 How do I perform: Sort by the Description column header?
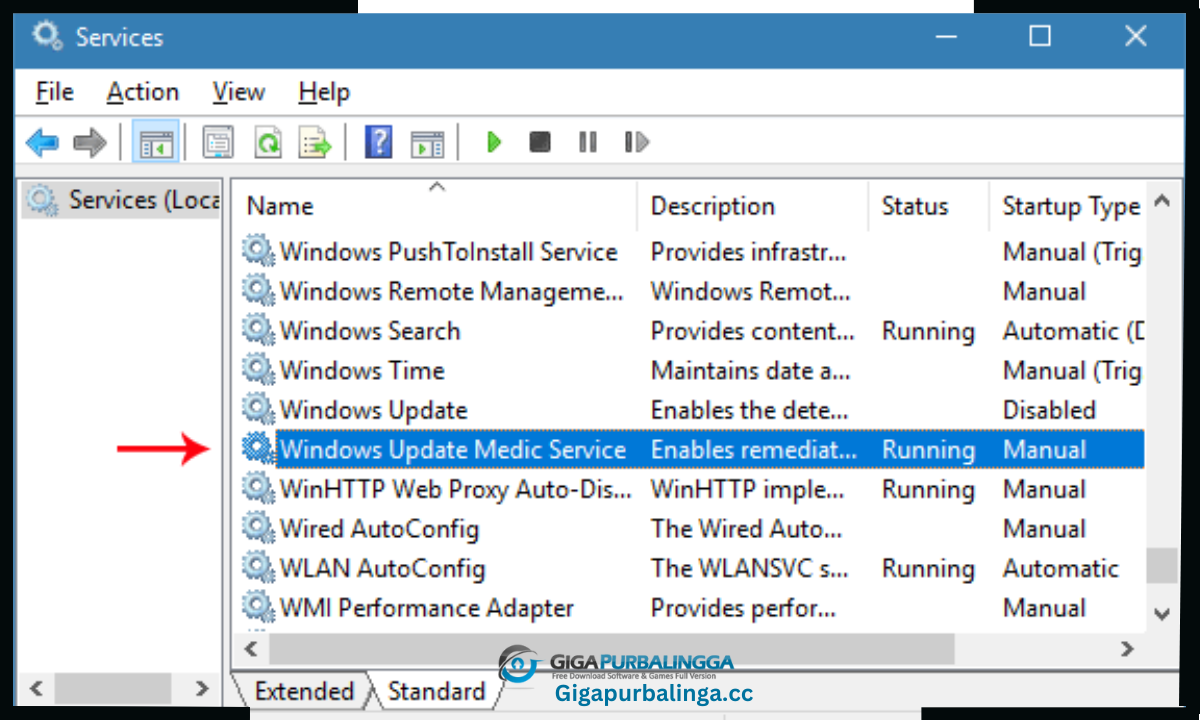(x=753, y=206)
